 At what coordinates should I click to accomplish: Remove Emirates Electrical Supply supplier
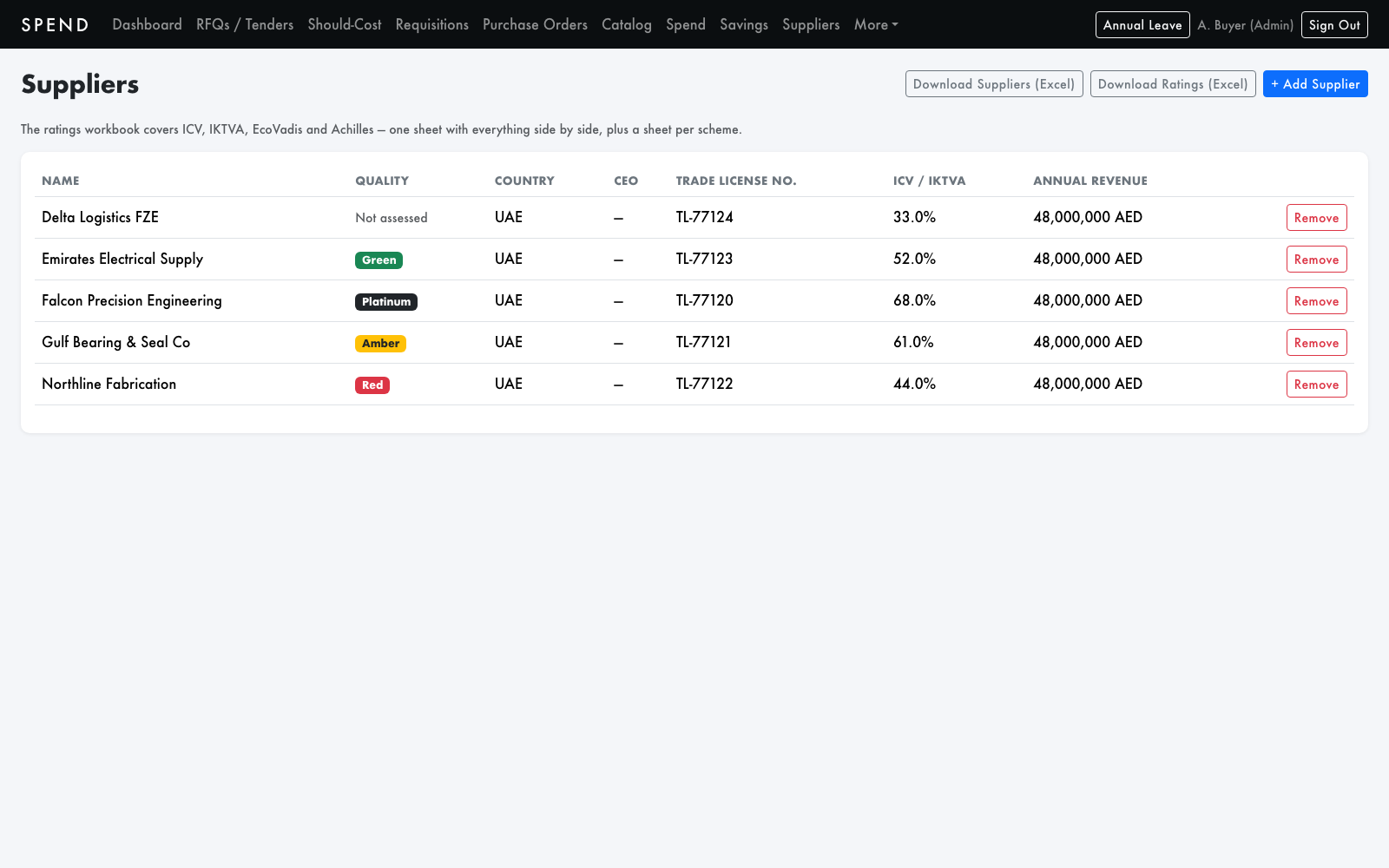[x=1316, y=260]
